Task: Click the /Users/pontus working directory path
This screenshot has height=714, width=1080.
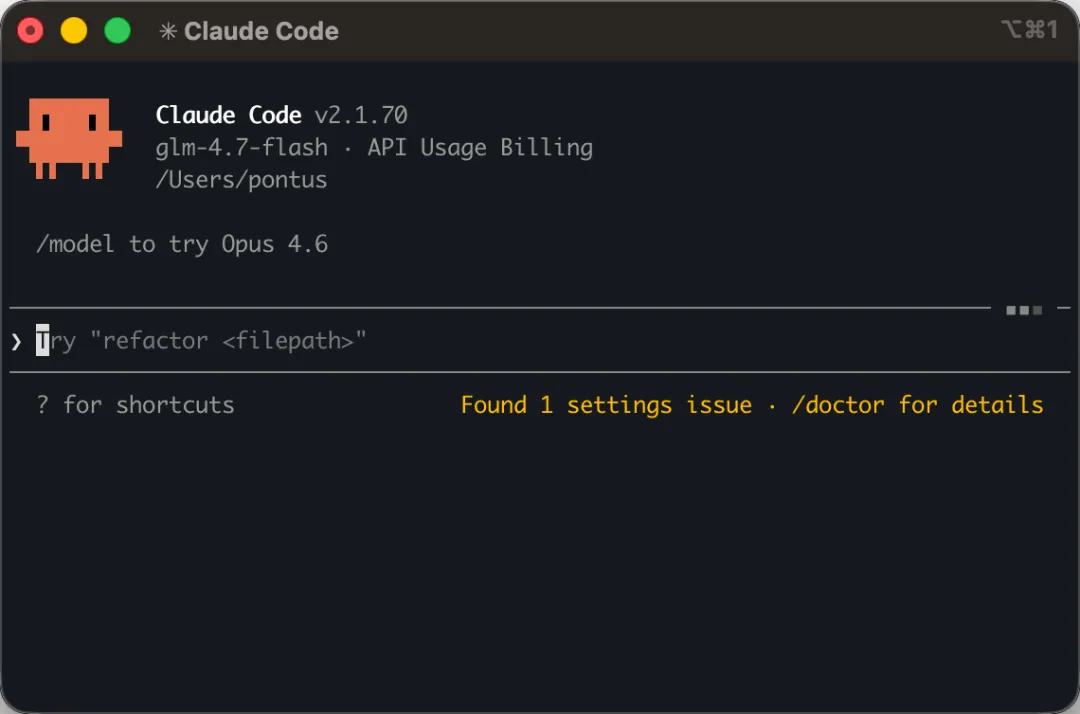Action: pyautogui.click(x=242, y=180)
